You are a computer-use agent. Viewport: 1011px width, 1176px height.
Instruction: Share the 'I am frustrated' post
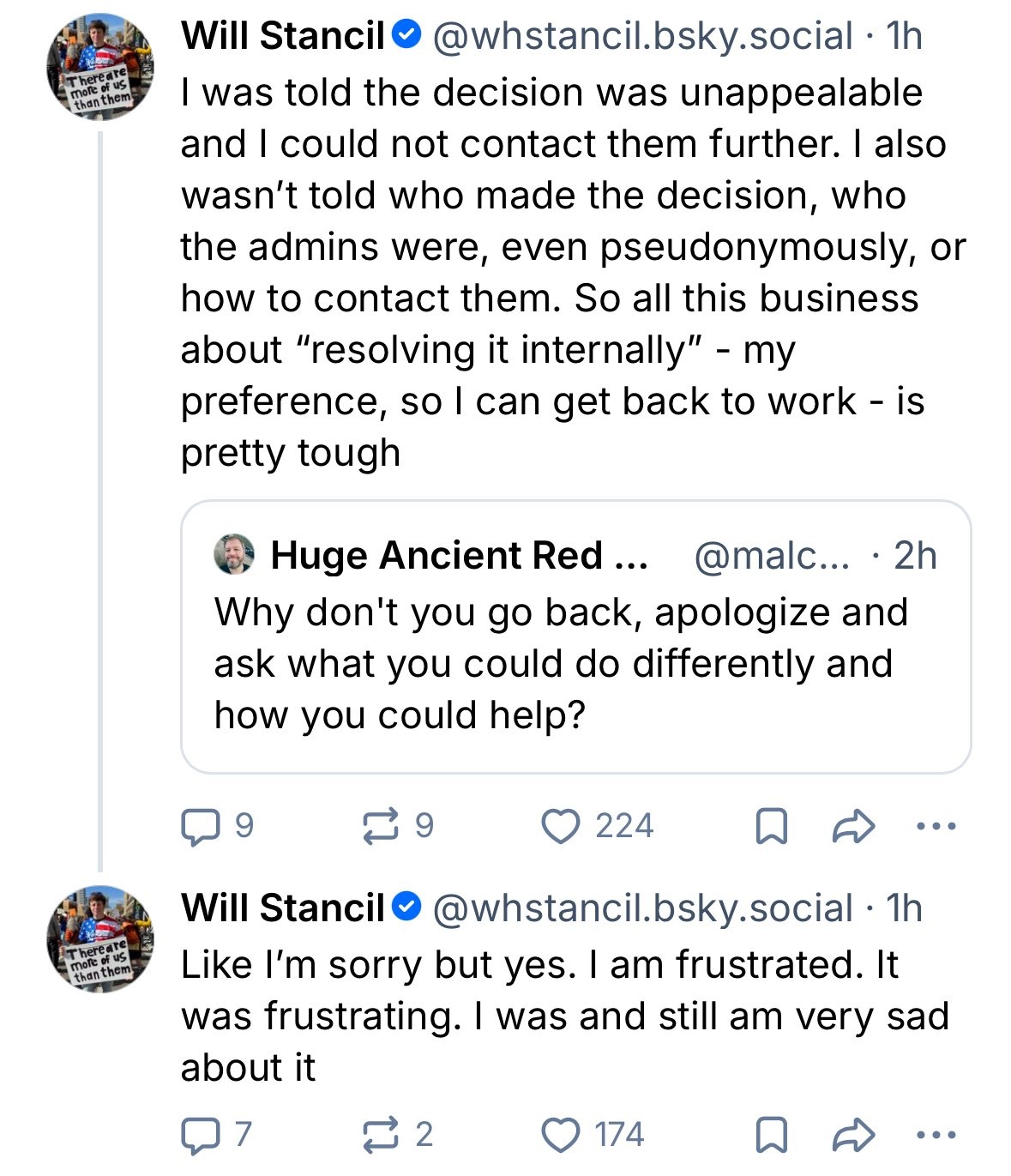854,1135
